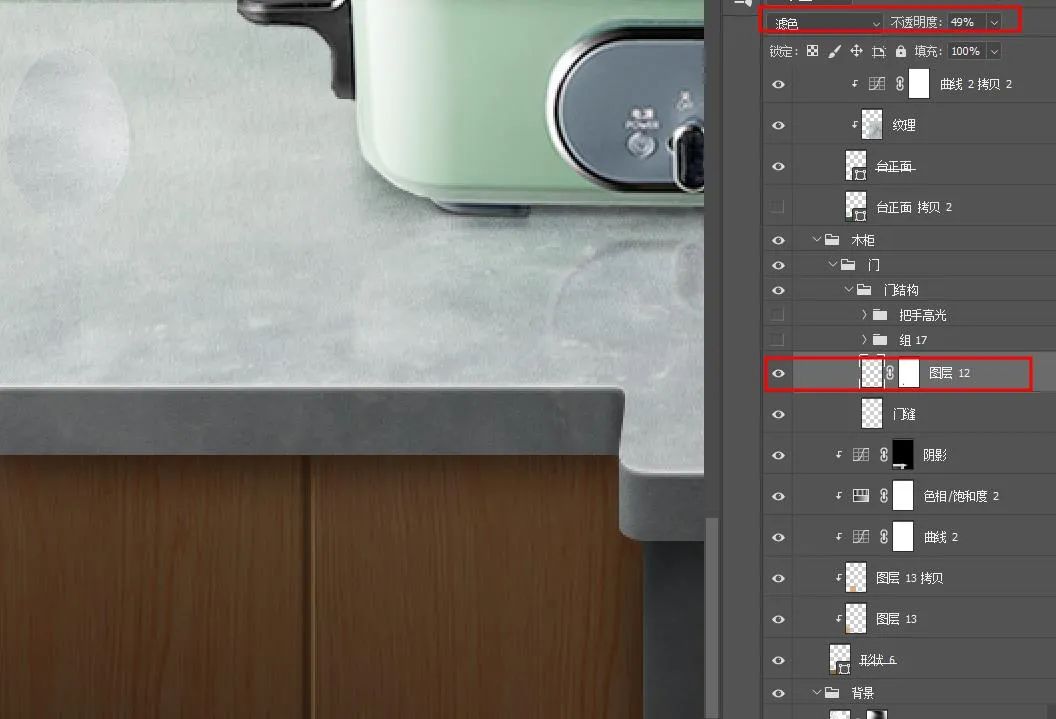Image resolution: width=1056 pixels, height=719 pixels.
Task: Click the black mask thumbnail of 阴影
Action: click(903, 455)
